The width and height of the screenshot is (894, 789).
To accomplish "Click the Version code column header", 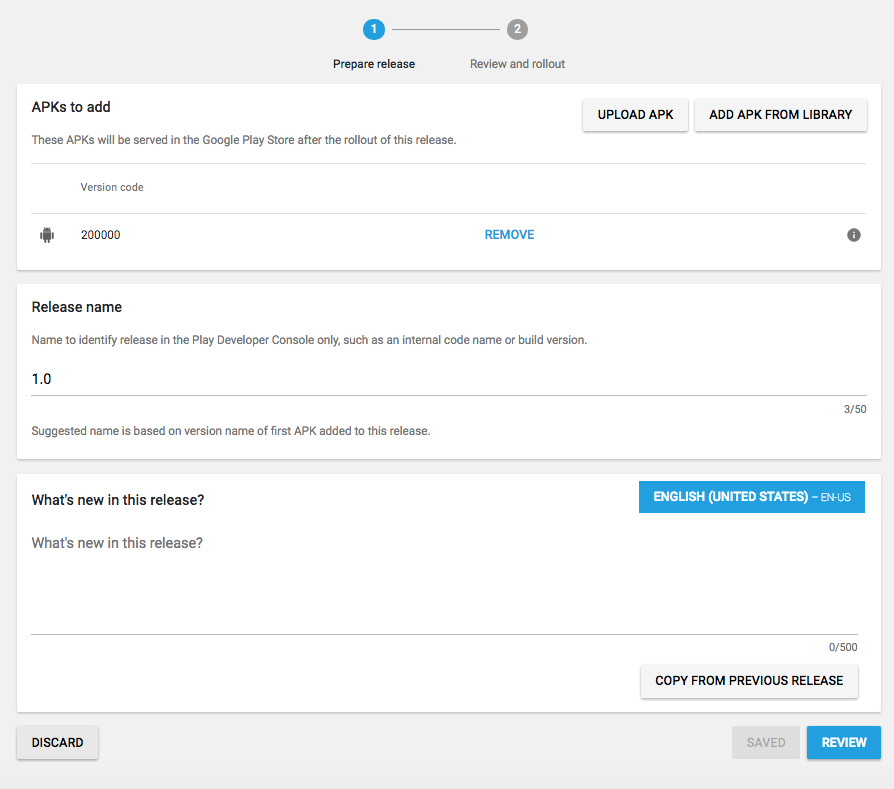I will pos(112,187).
